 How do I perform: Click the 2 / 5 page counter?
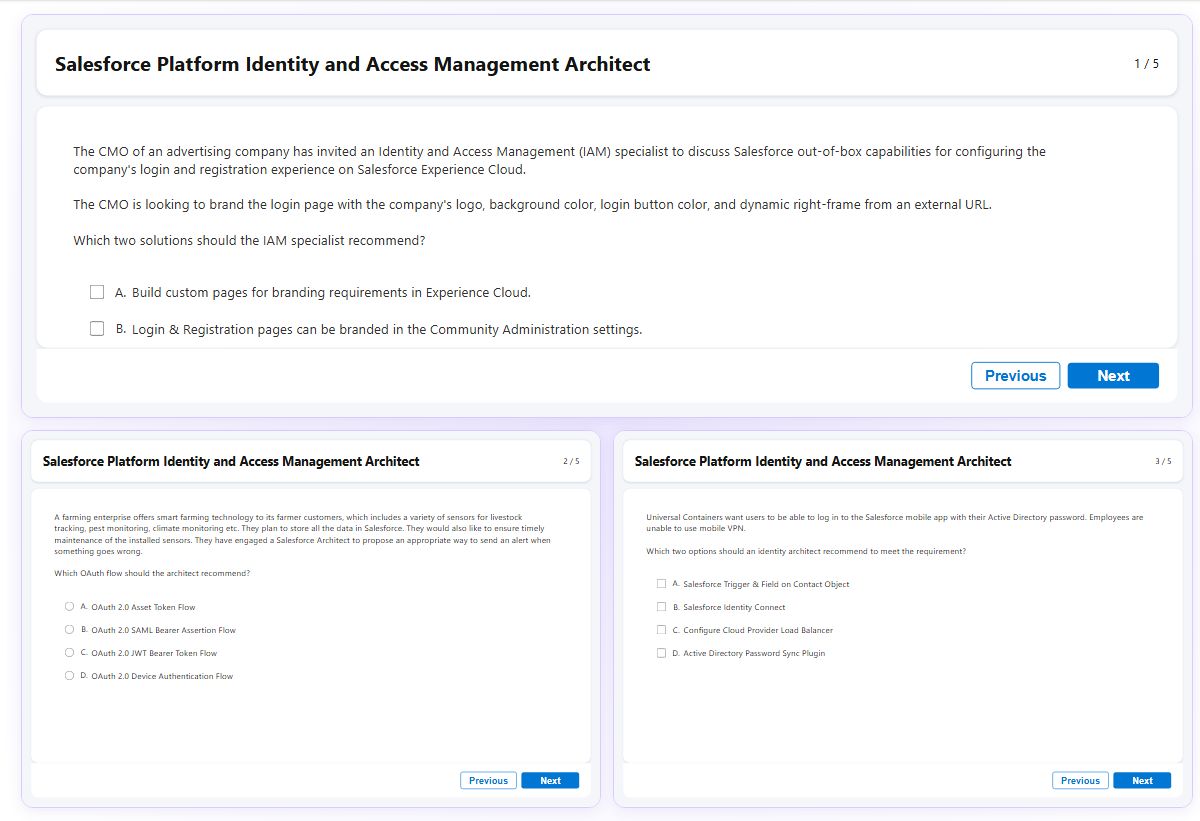coord(571,461)
